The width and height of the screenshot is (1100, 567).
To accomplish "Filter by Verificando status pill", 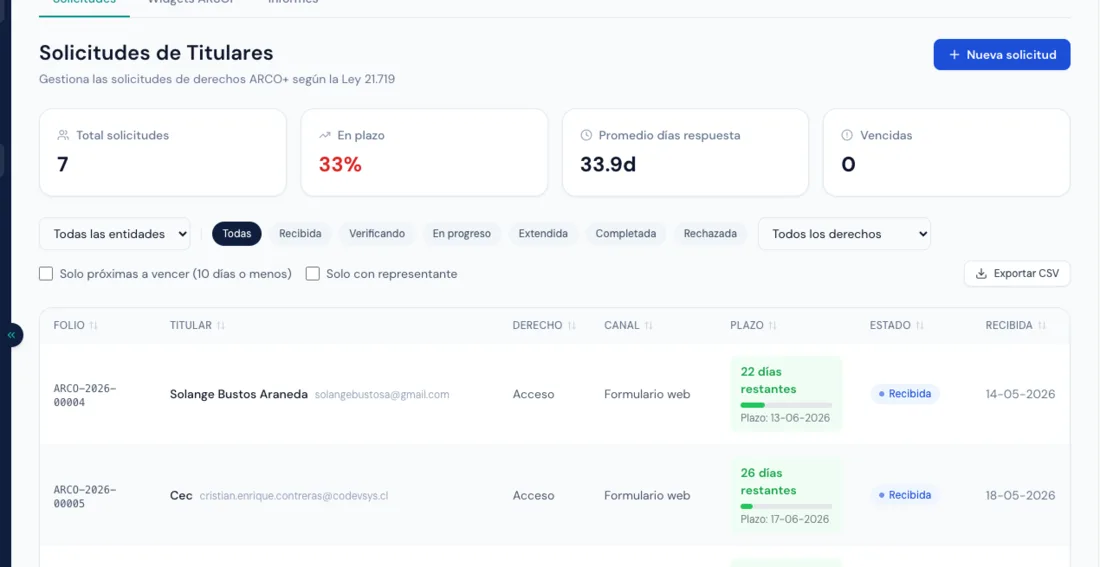I will [x=377, y=234].
